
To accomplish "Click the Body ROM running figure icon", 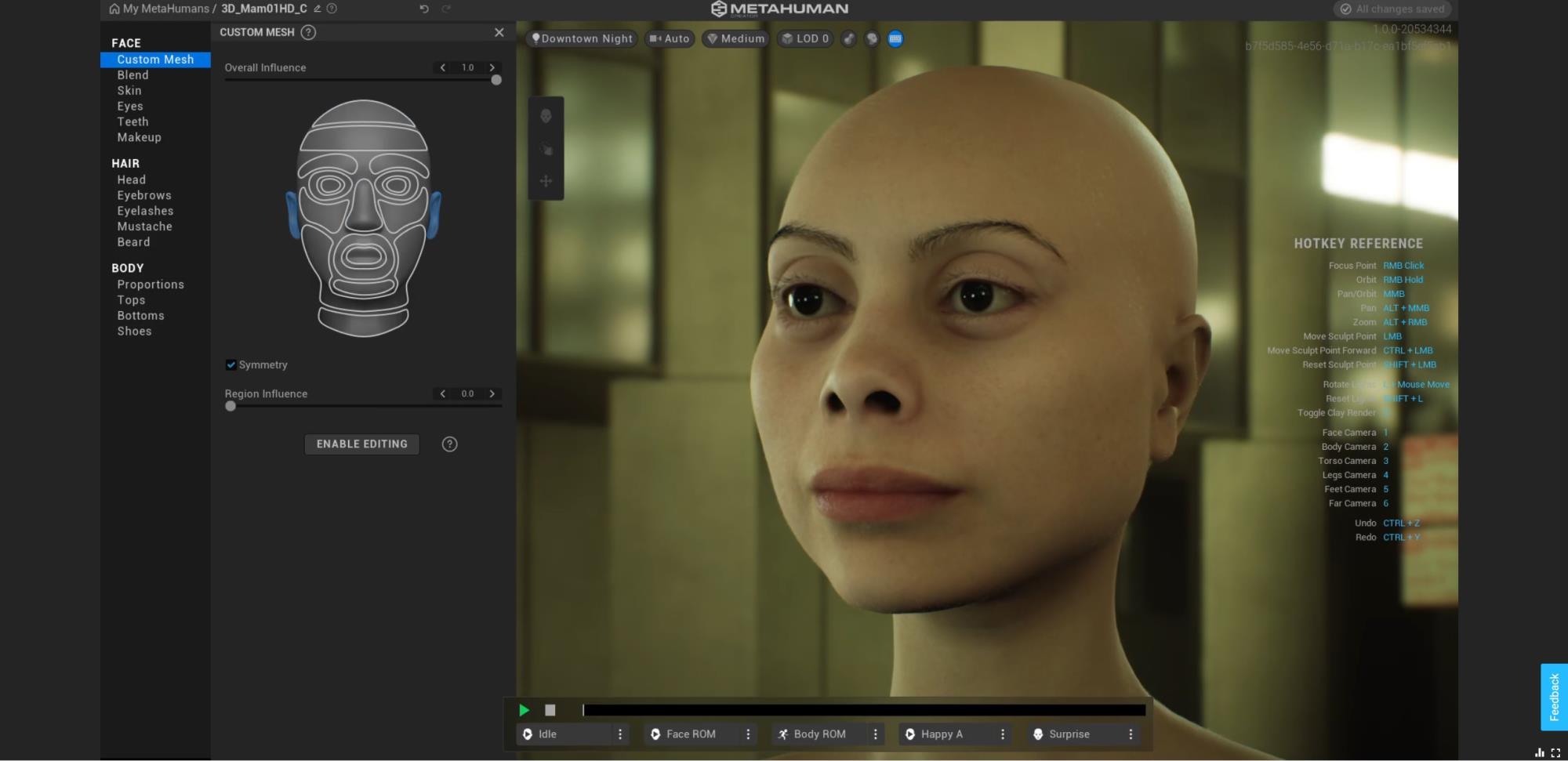I will (x=782, y=734).
